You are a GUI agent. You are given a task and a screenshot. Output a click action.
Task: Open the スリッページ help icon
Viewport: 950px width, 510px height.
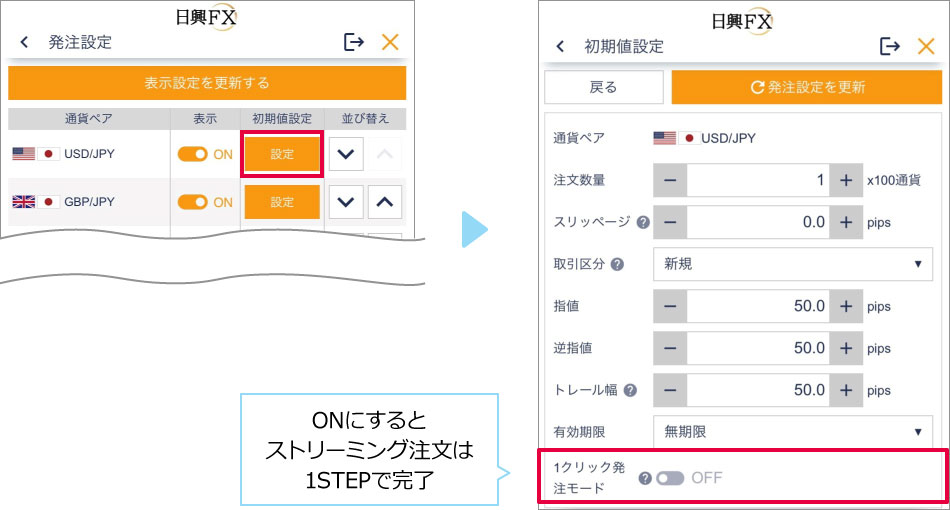coord(643,222)
